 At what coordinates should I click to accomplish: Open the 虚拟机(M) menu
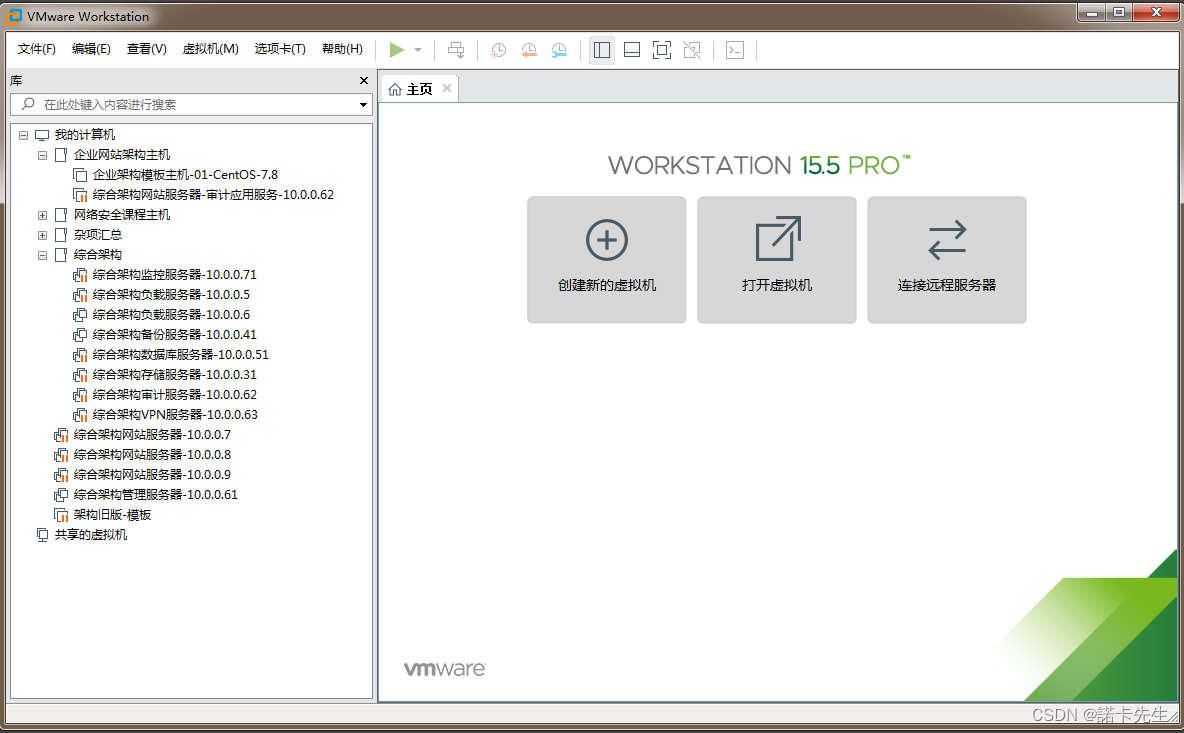(211, 49)
